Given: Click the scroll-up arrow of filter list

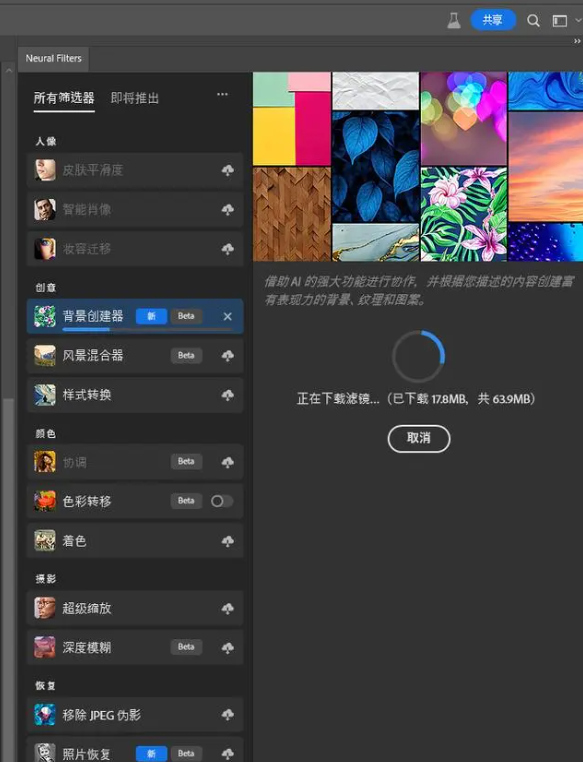Looking at the screenshot, I should tap(9, 70).
